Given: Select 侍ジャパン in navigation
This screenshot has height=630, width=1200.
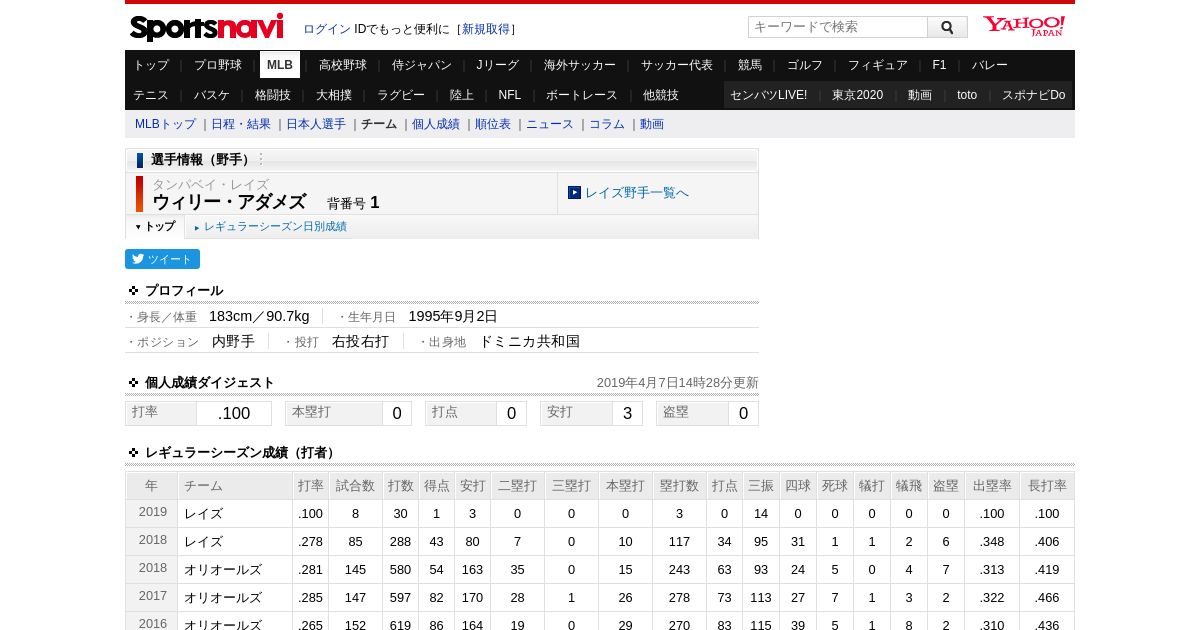Looking at the screenshot, I should coord(422,65).
